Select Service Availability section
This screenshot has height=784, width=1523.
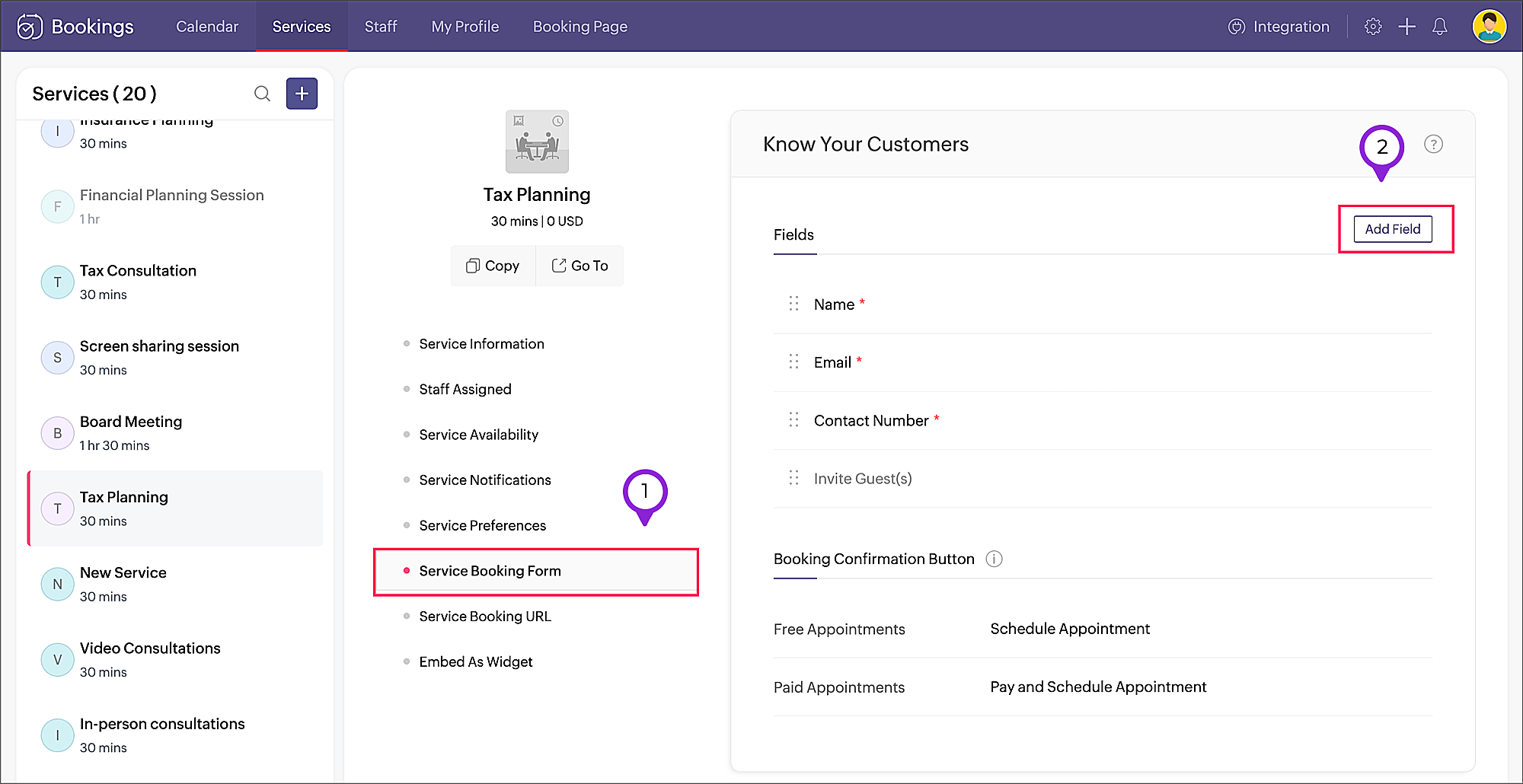pyautogui.click(x=478, y=435)
